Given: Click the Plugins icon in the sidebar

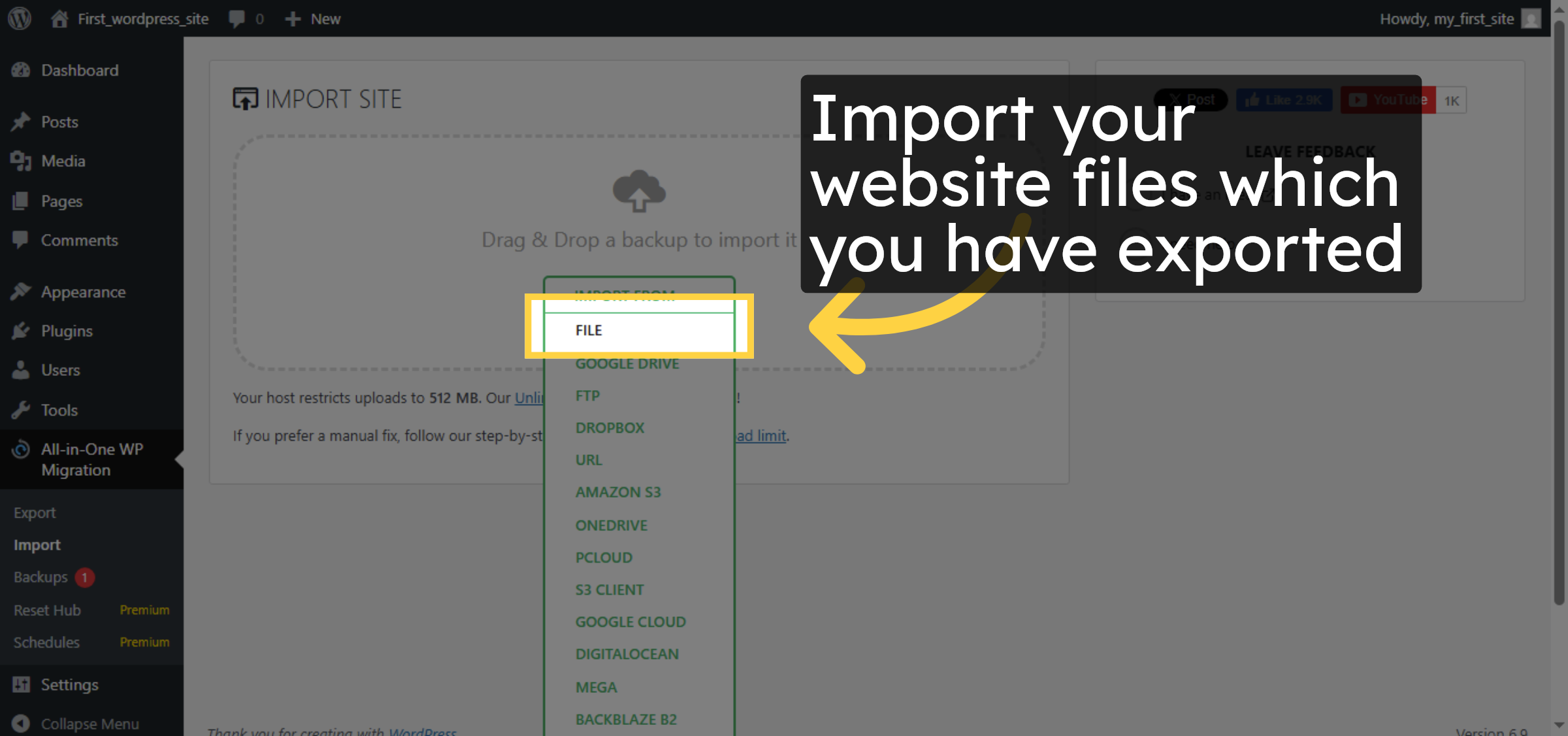Looking at the screenshot, I should [x=20, y=331].
